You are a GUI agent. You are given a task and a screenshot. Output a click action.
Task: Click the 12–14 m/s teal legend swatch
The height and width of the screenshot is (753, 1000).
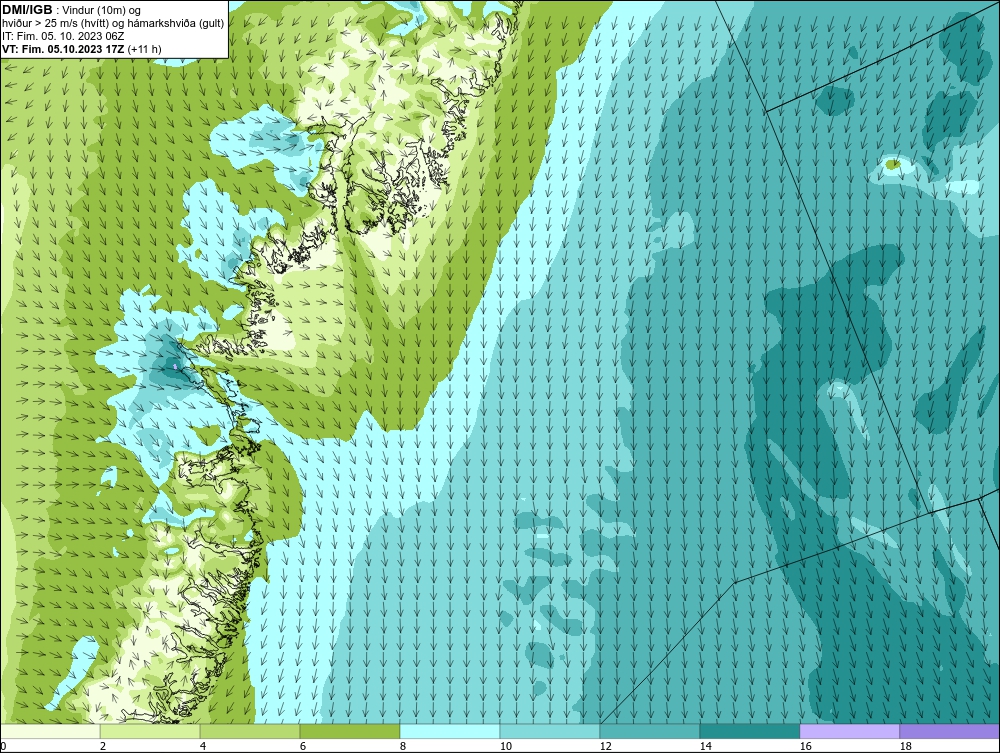(x=649, y=731)
